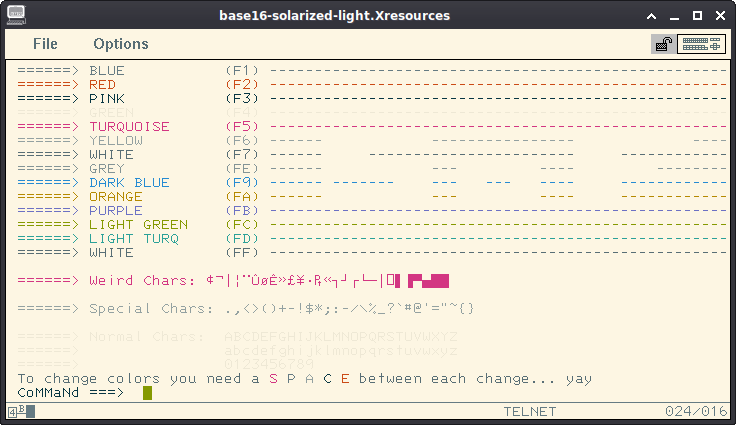Click the TELNET status text

(x=530, y=412)
